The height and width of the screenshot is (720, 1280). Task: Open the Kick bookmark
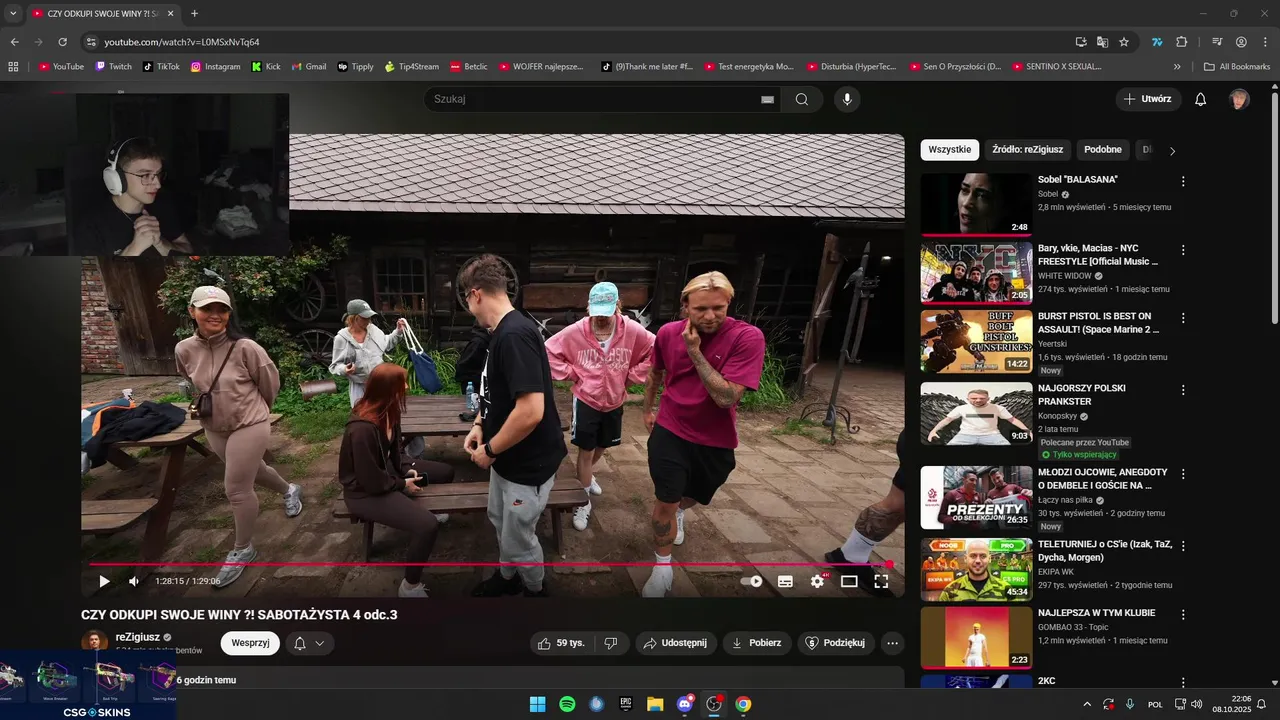click(x=266, y=67)
